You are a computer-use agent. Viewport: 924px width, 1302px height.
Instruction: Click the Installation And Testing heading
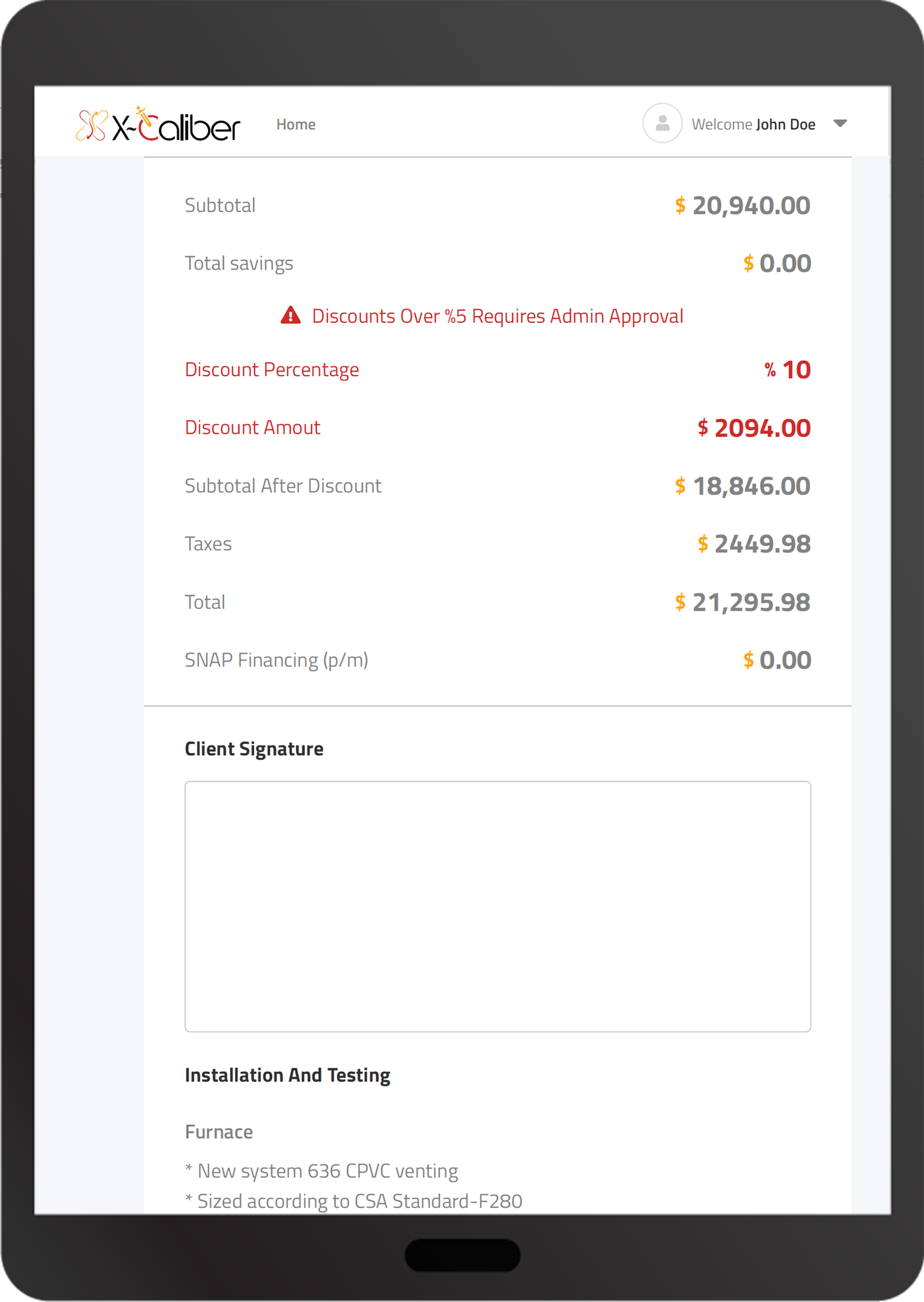tap(287, 1075)
